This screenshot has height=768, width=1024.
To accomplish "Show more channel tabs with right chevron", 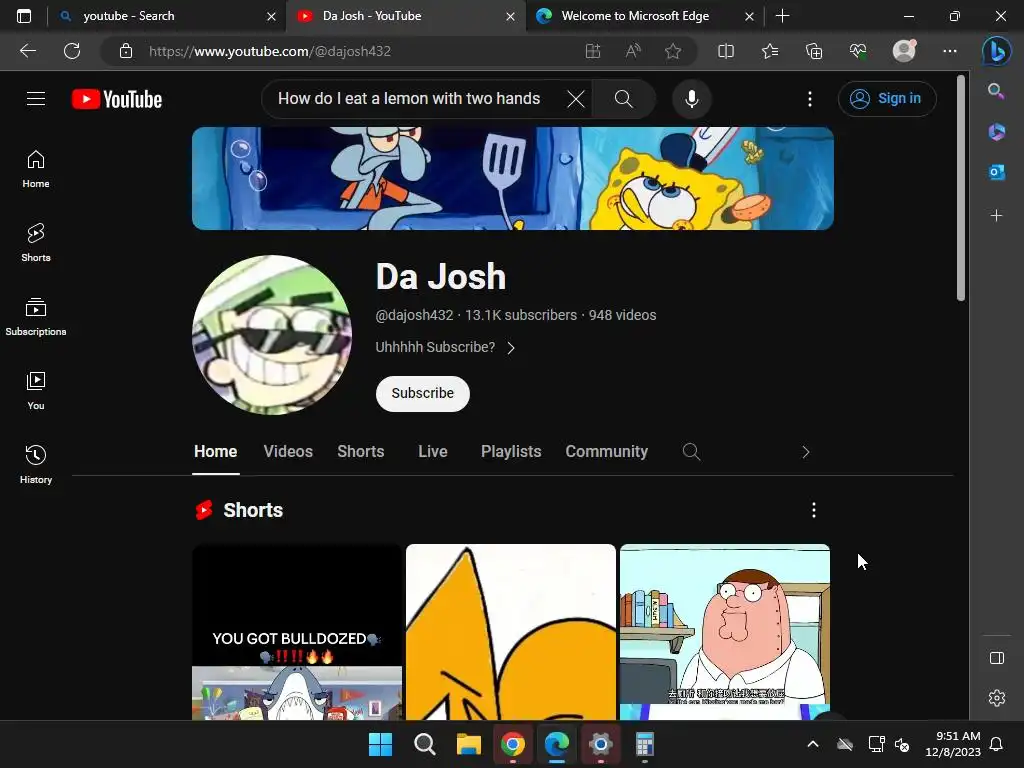I will click(x=805, y=452).
